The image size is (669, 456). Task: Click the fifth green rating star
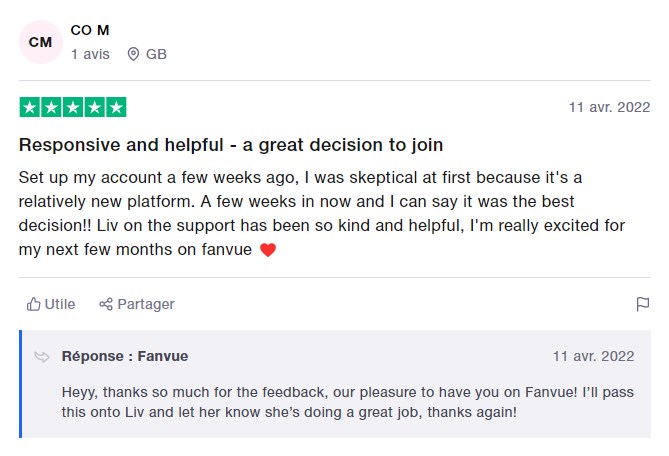[x=116, y=107]
